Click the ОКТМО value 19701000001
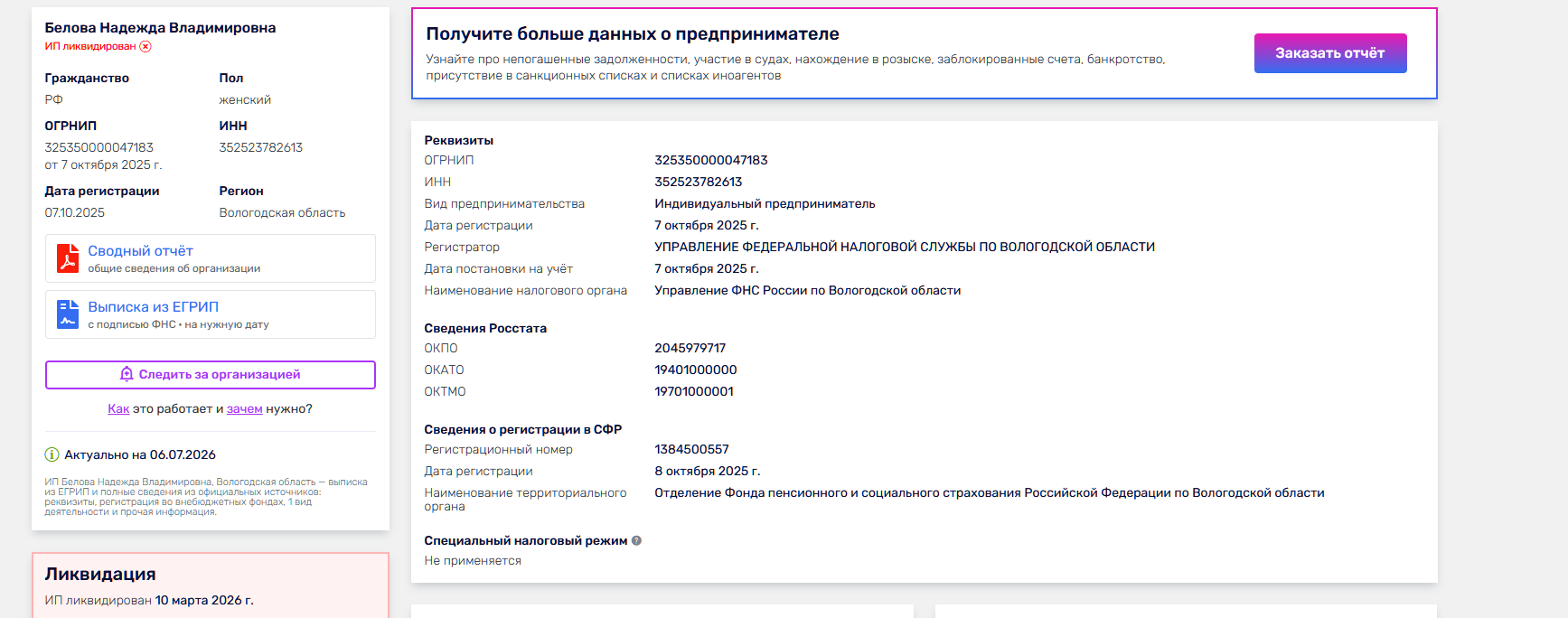The height and width of the screenshot is (618, 1568). pyautogui.click(x=694, y=391)
